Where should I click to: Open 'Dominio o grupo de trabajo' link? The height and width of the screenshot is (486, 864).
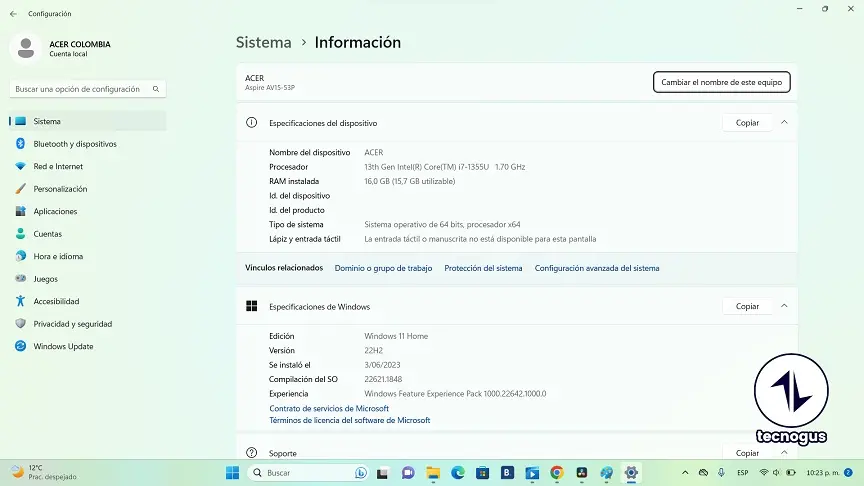(x=384, y=268)
